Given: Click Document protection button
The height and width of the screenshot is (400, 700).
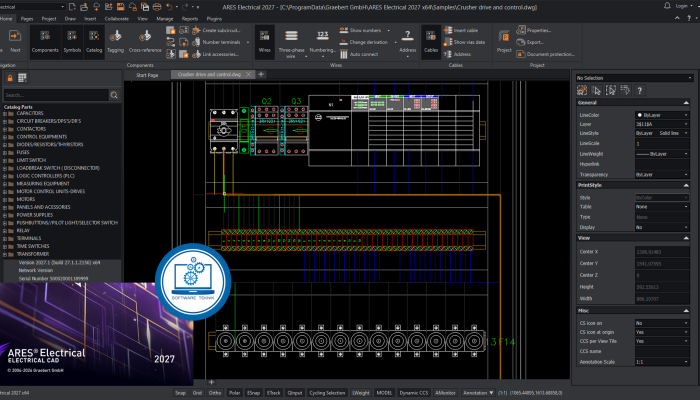Looking at the screenshot, I should click(x=546, y=54).
